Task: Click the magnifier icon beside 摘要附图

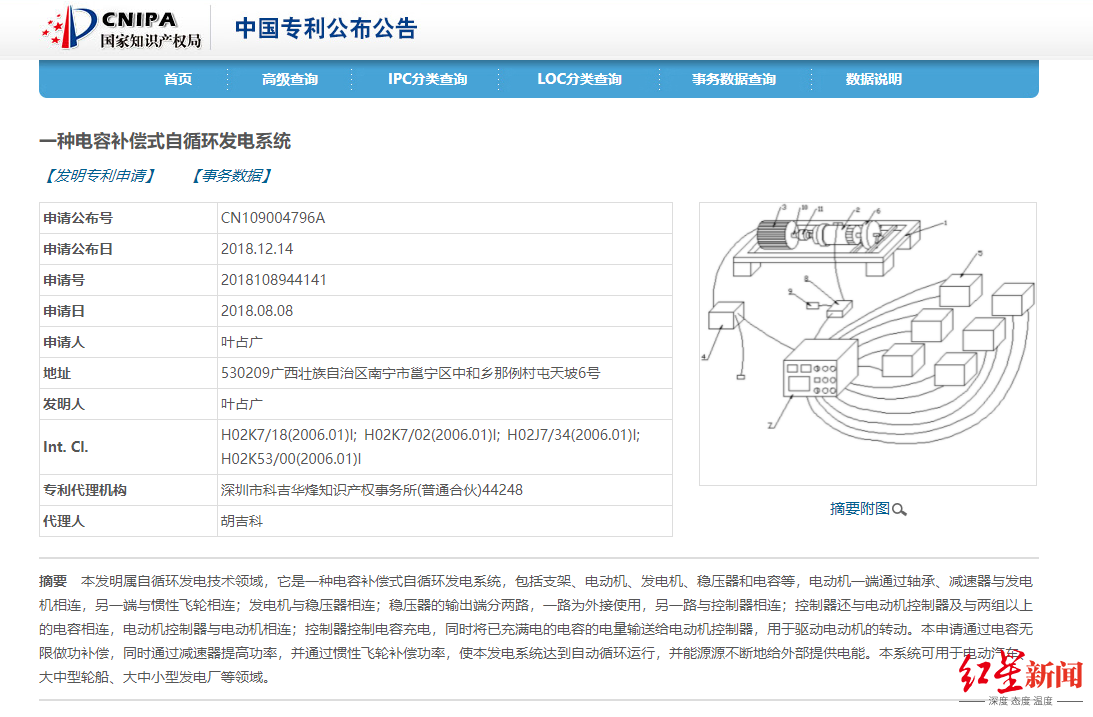Action: pos(899,510)
